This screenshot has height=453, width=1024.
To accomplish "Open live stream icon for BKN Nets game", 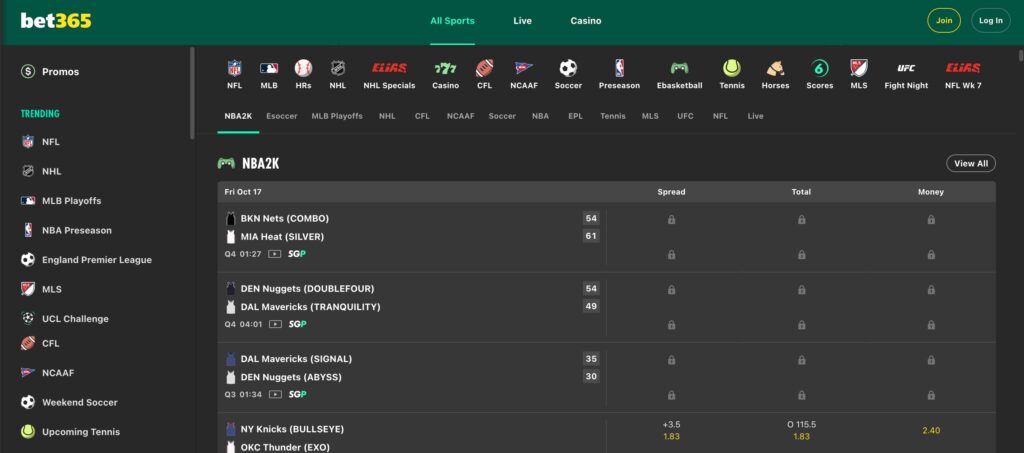I will click(x=275, y=254).
